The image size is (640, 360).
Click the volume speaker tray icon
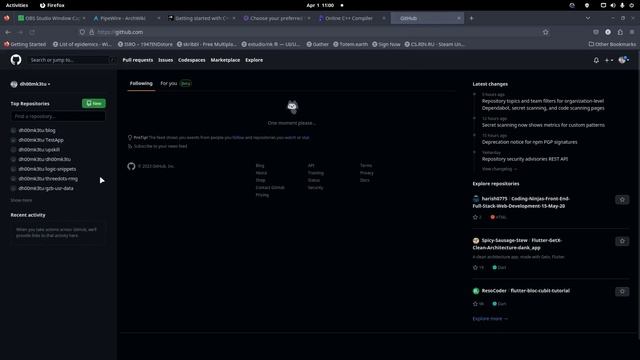[613, 5]
